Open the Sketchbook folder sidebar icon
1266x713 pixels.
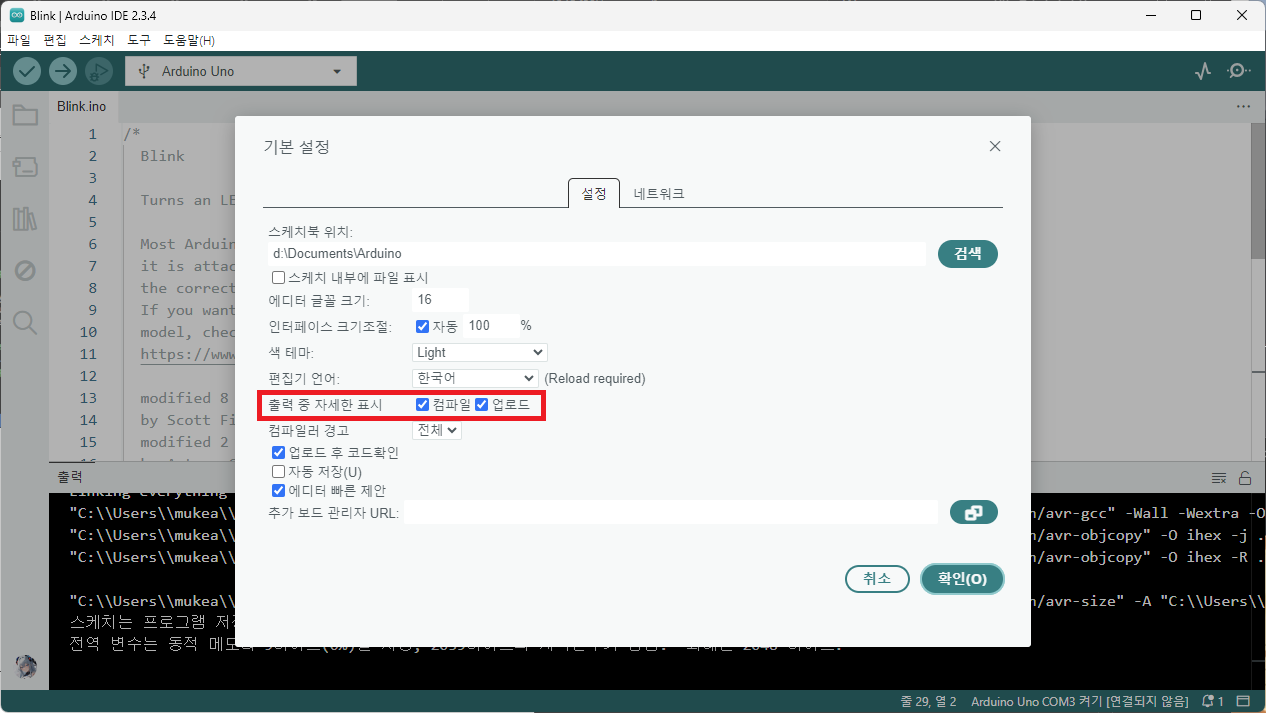click(x=25, y=116)
